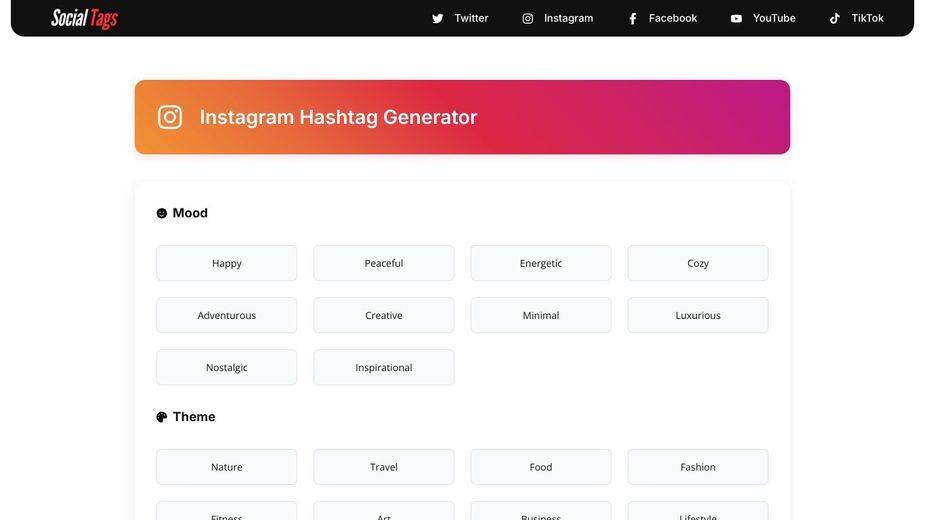The width and height of the screenshot is (925, 520).
Task: Click the Facebook f icon in navbar
Action: (x=632, y=18)
